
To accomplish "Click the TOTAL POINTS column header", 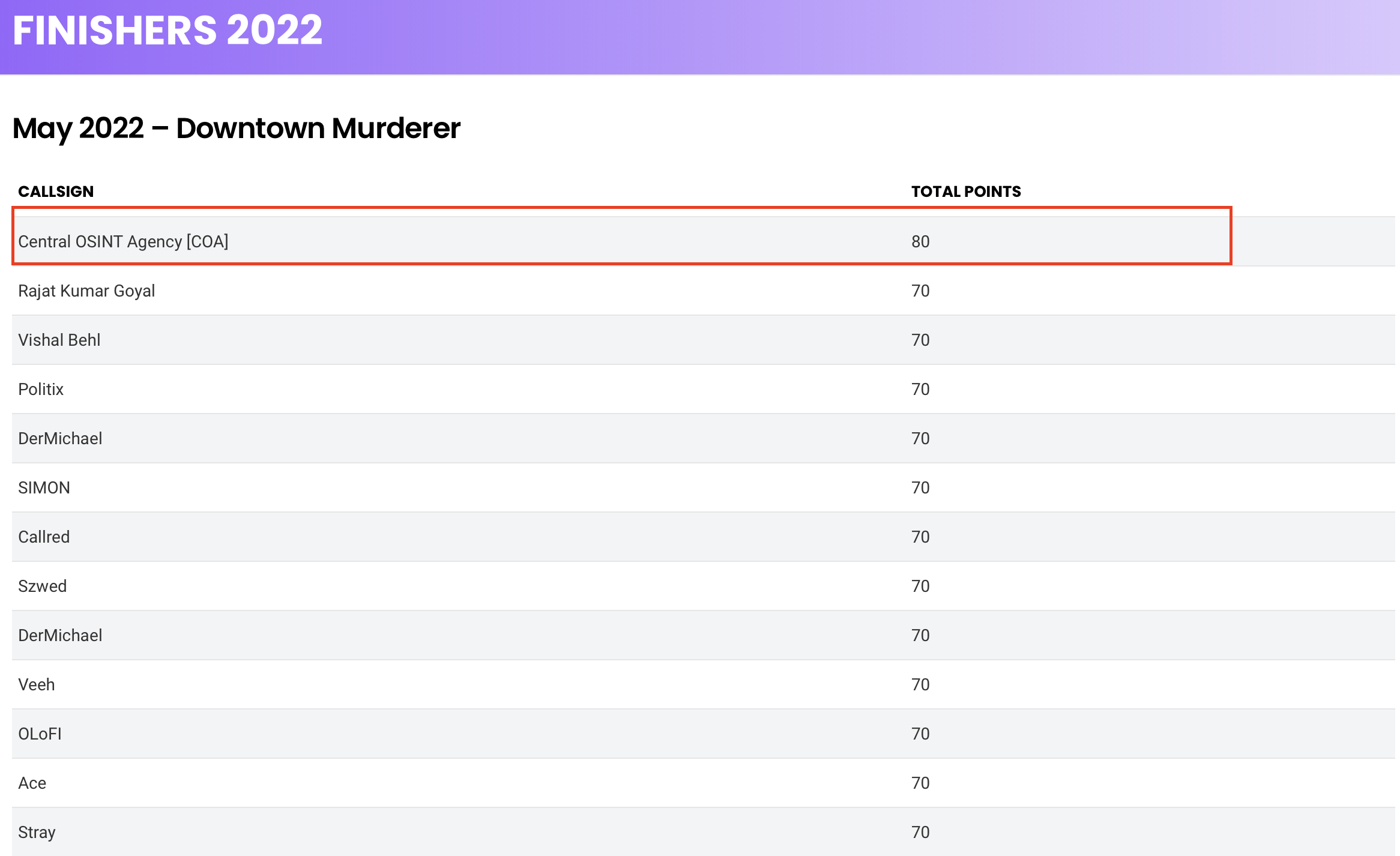I will pos(965,191).
